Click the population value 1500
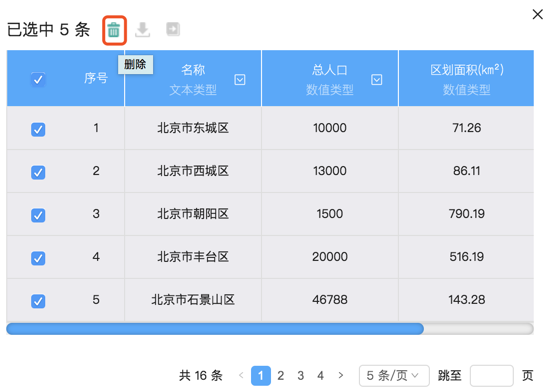545x391 pixels. click(x=330, y=214)
